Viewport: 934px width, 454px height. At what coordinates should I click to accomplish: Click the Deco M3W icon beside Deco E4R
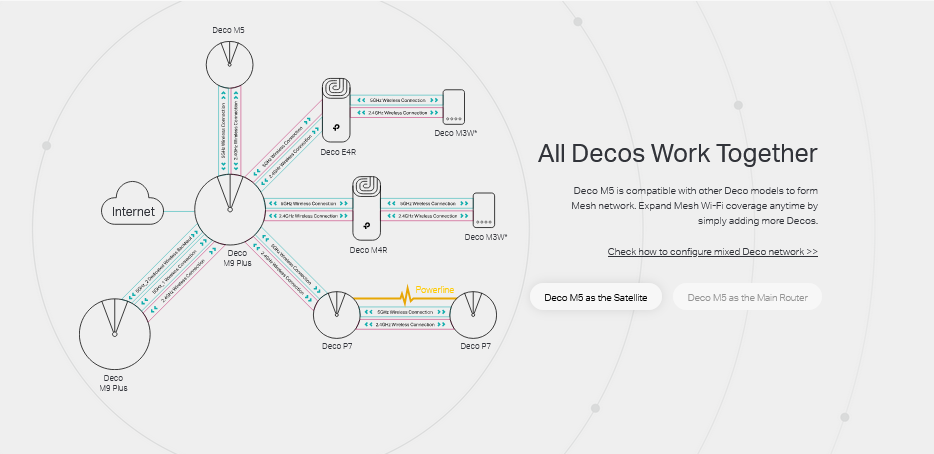tap(454, 107)
